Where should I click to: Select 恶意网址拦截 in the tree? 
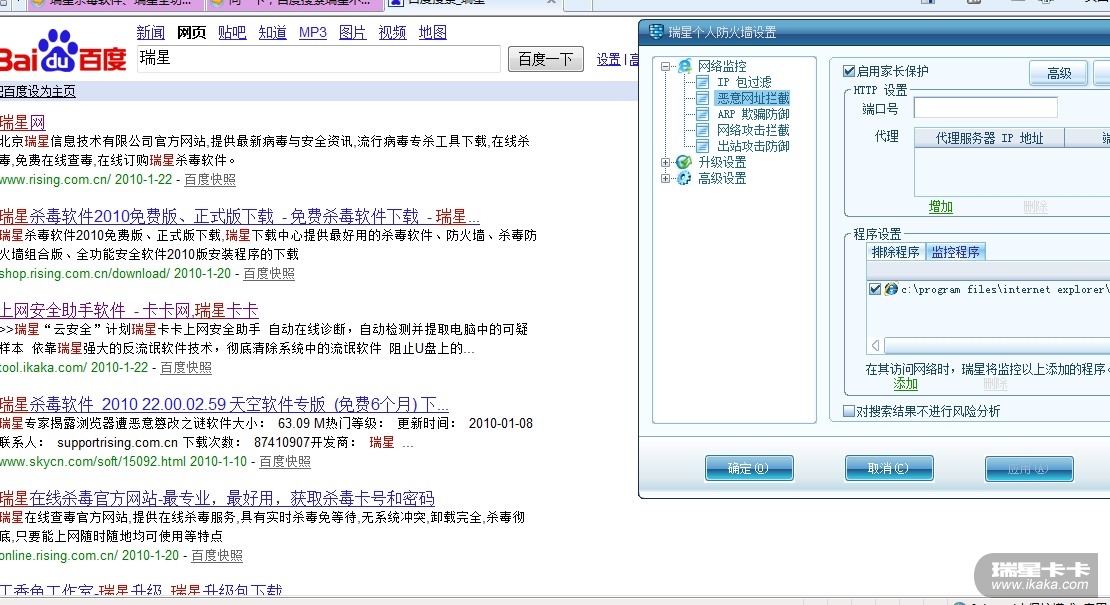coord(753,98)
